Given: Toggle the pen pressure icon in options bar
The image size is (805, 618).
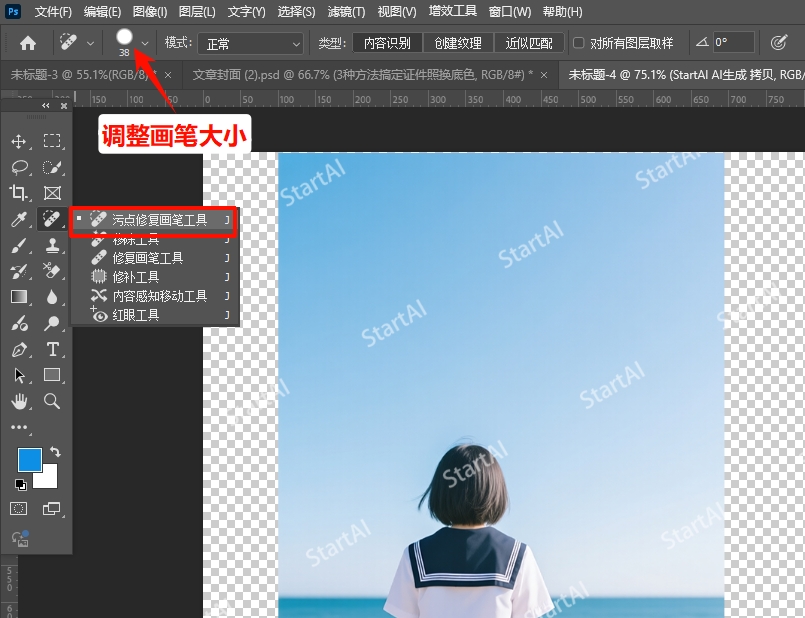Looking at the screenshot, I should [x=779, y=43].
